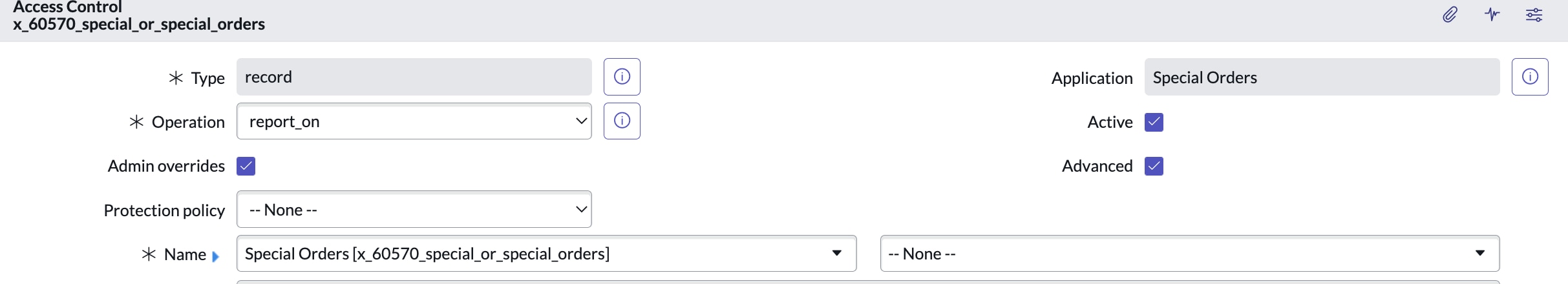1568x284 pixels.
Task: Click the Application field showing Special Orders
Action: 1322,77
